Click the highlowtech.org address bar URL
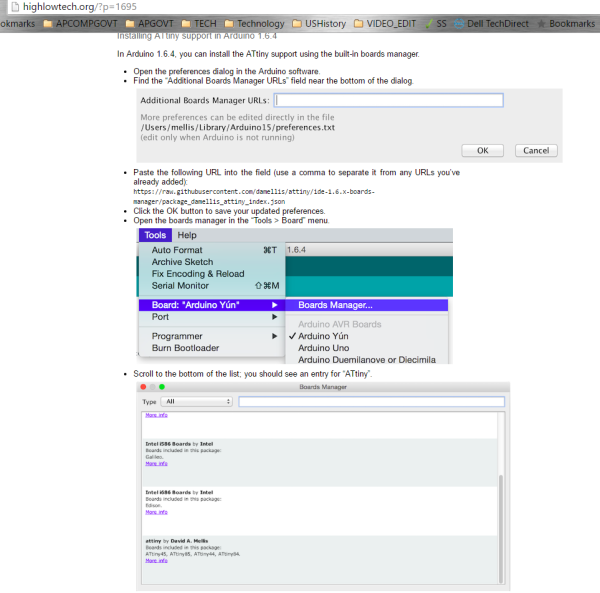 tap(80, 7)
